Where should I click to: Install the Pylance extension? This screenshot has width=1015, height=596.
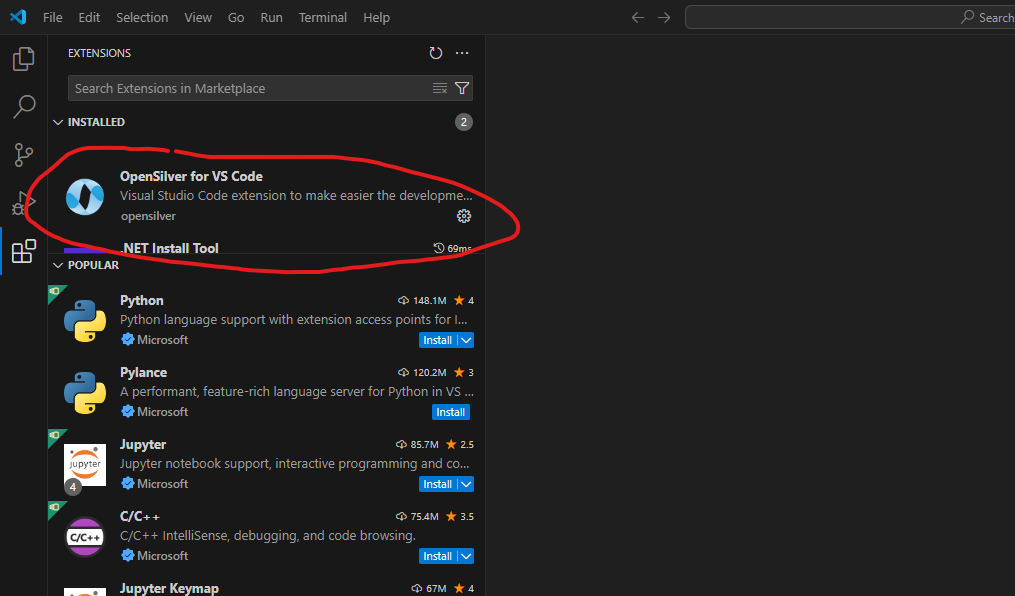click(x=451, y=412)
